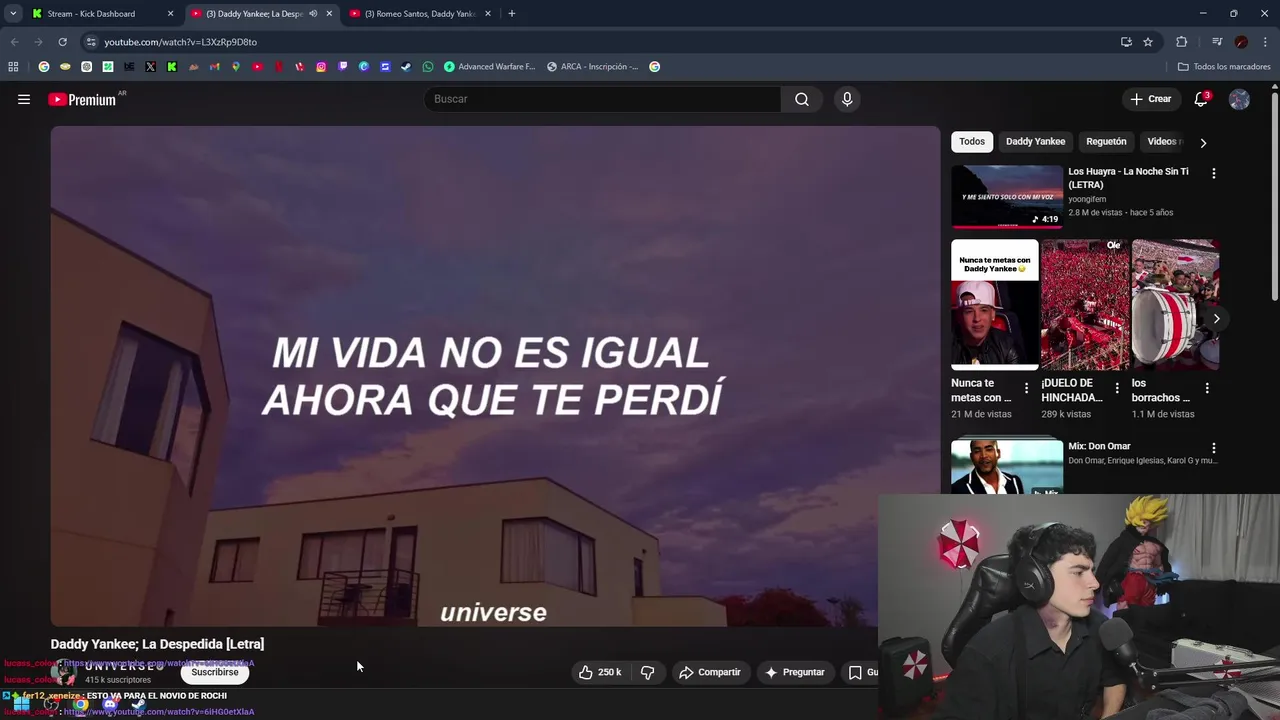Click the magnifier search button
The height and width of the screenshot is (720, 1280).
pyautogui.click(x=802, y=99)
